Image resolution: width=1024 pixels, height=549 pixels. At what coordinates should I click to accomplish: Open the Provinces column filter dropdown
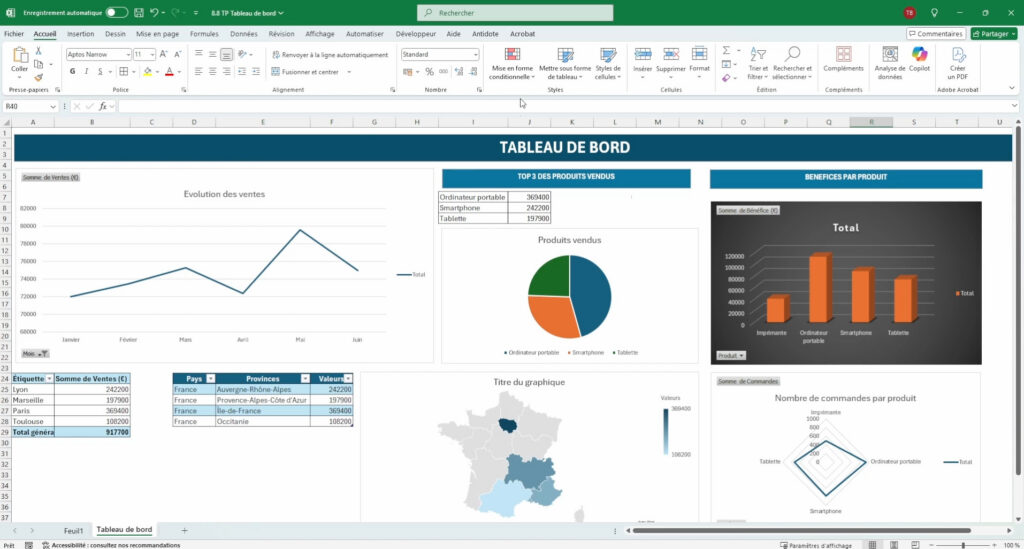click(x=306, y=379)
